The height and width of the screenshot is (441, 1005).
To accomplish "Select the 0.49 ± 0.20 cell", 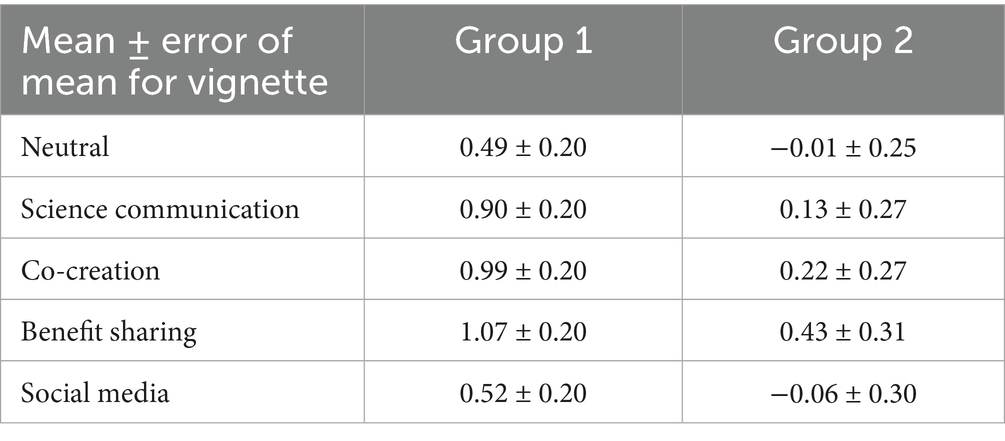I will coord(522,148).
